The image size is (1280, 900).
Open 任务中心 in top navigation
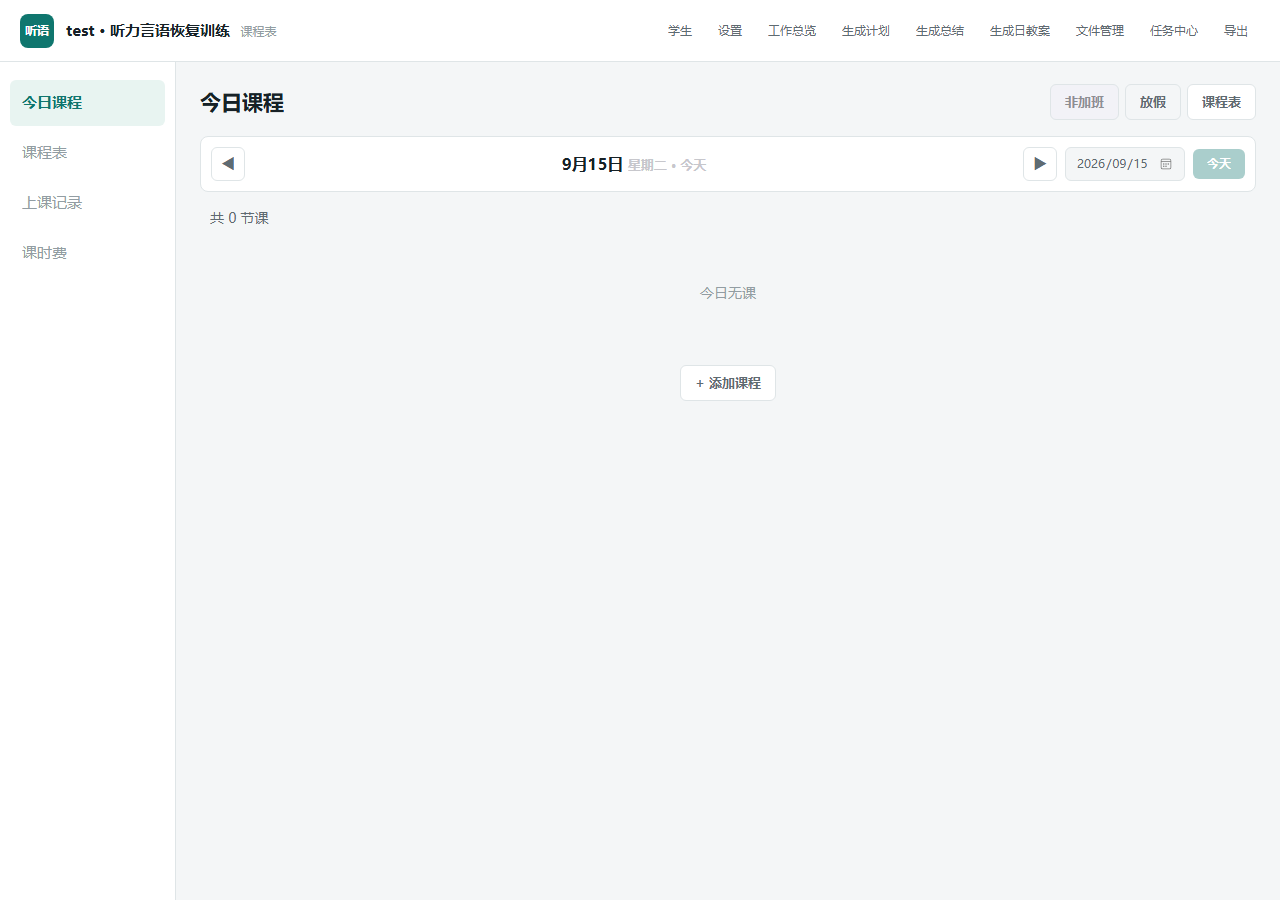pos(1174,31)
